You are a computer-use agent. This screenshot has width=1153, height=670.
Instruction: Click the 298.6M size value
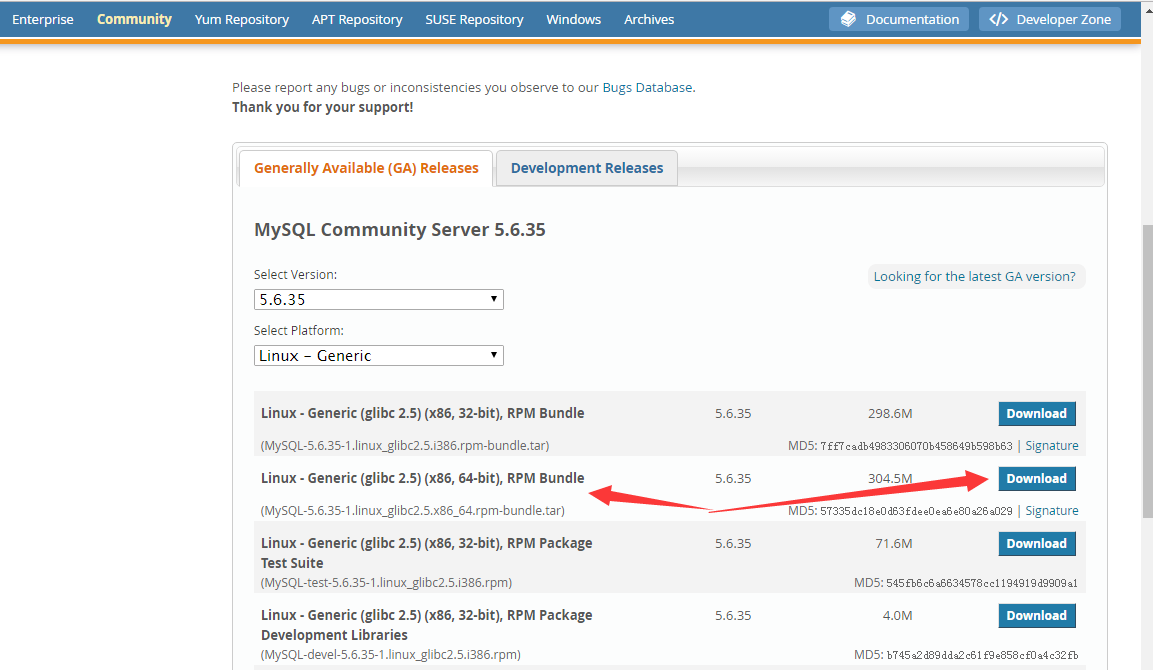pyautogui.click(x=890, y=413)
